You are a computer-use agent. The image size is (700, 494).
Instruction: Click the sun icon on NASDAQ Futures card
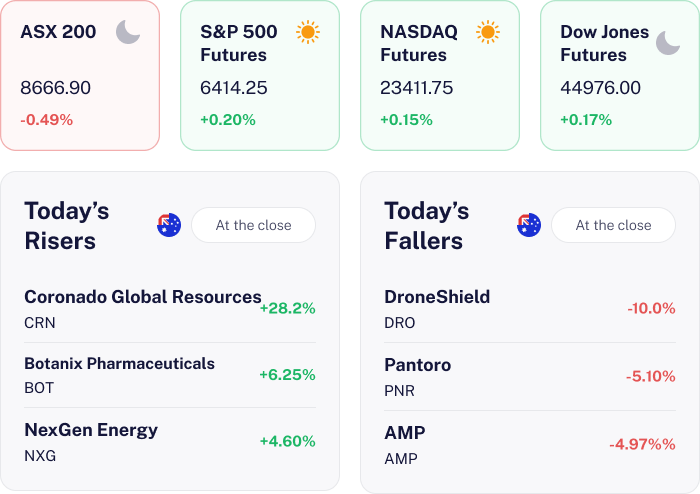488,32
